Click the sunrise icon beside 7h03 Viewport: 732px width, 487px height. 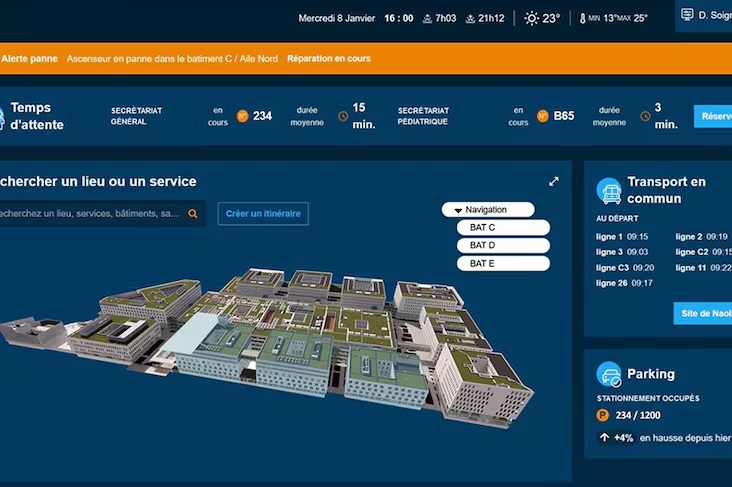(427, 19)
